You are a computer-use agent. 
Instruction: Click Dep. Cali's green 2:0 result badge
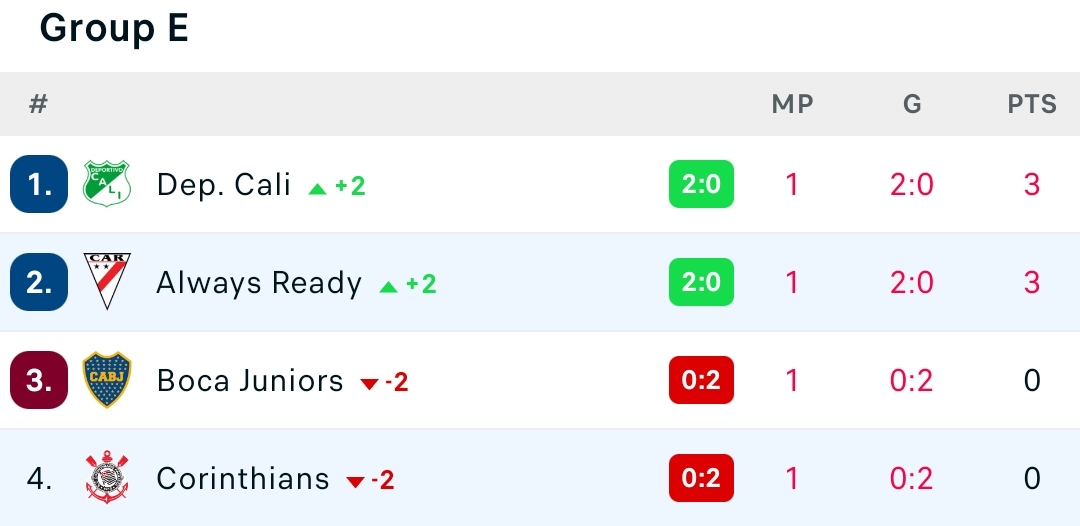pos(701,184)
